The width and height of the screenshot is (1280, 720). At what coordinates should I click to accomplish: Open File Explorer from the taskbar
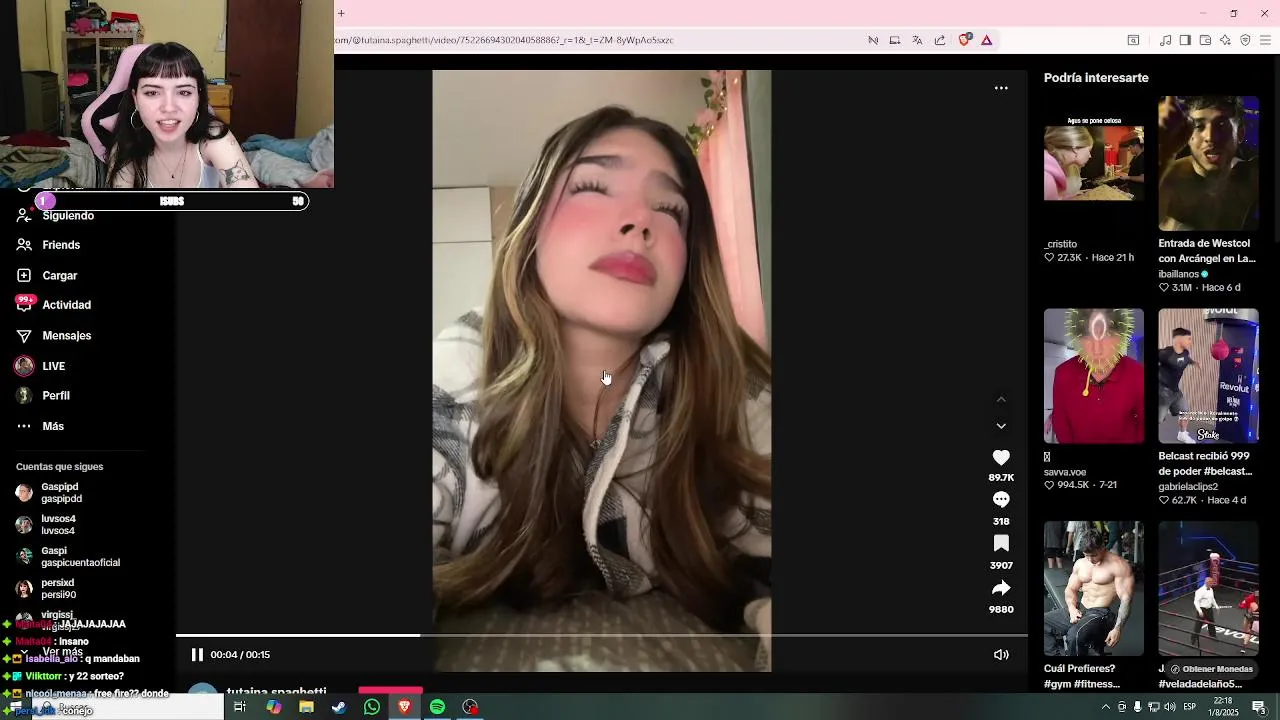click(x=306, y=707)
